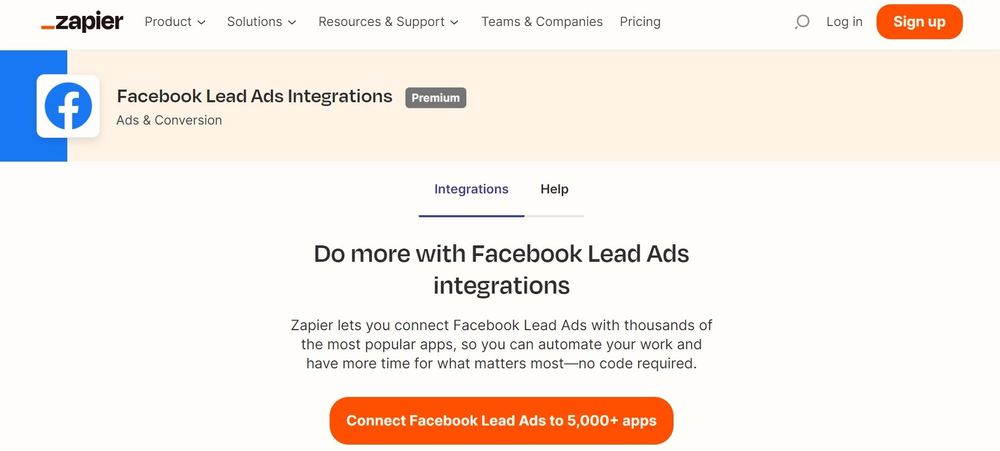1000x451 pixels.
Task: Click the Log in link
Action: coord(844,22)
